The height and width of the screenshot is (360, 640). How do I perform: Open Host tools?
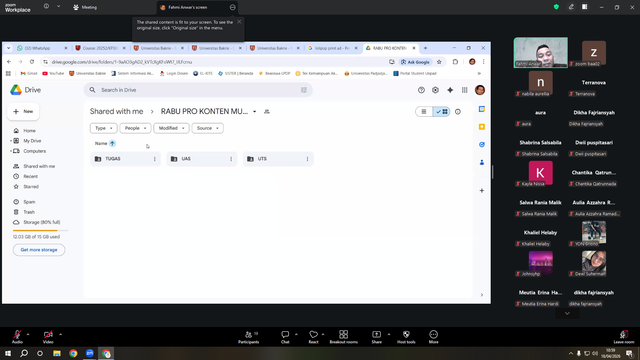click(406, 337)
